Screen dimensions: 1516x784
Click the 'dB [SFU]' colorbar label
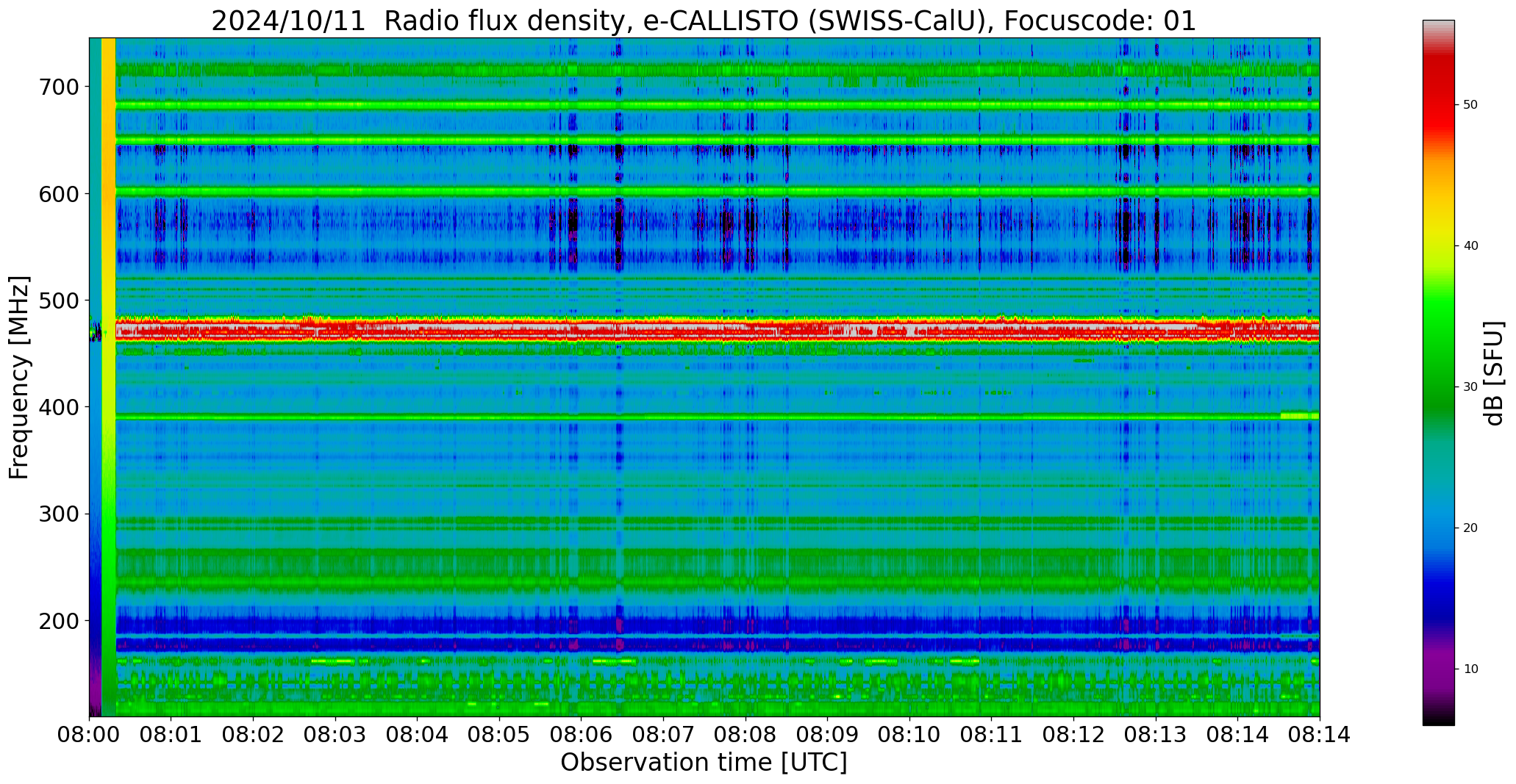1494,373
